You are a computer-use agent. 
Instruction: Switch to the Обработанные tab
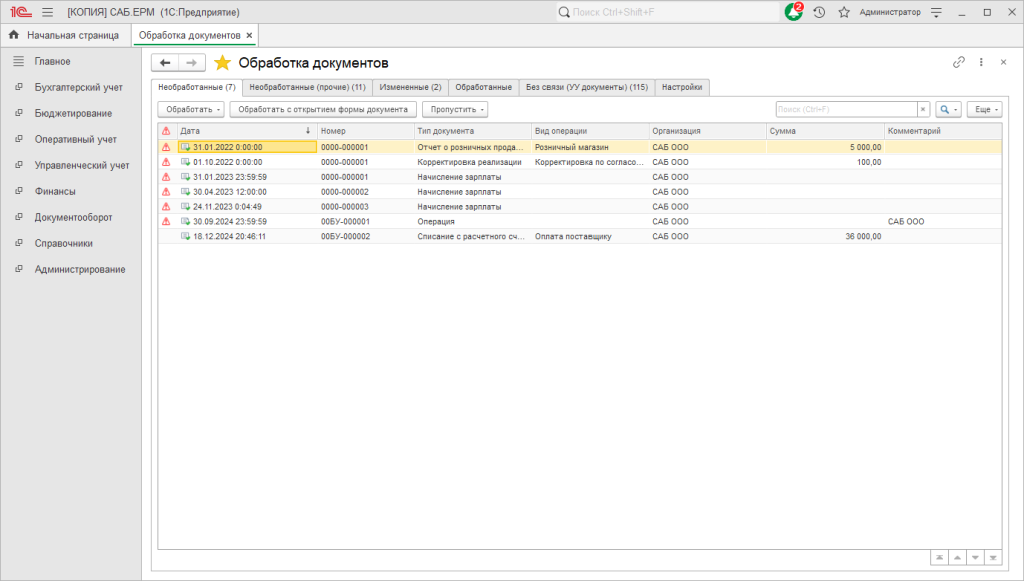[x=483, y=87]
